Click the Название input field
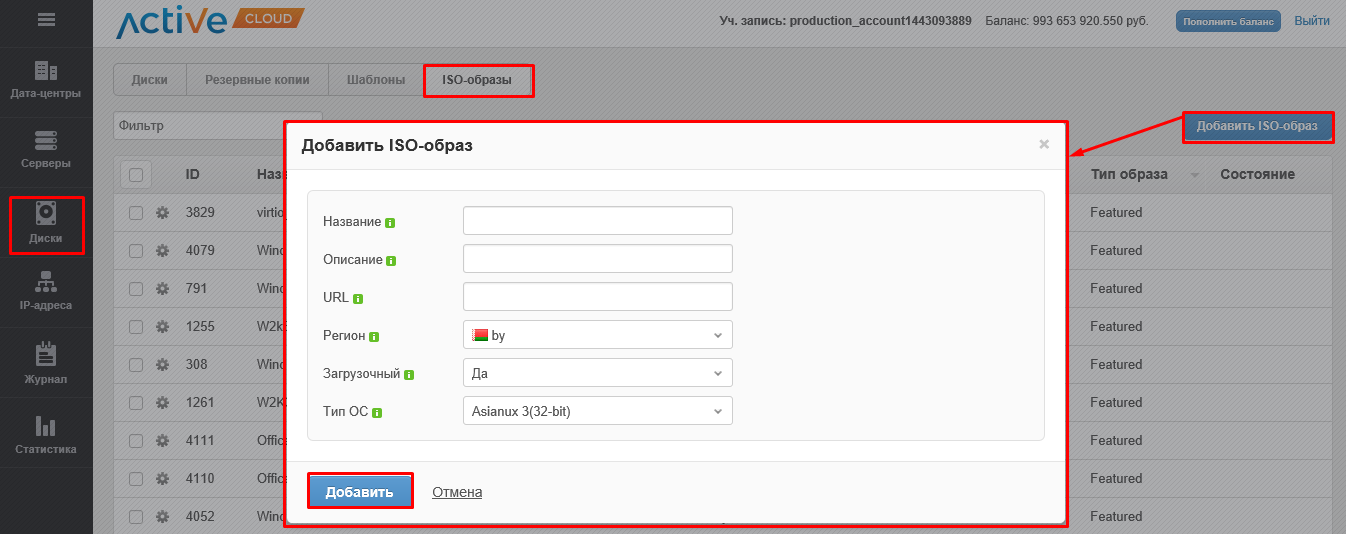This screenshot has width=1346, height=534. (x=597, y=221)
